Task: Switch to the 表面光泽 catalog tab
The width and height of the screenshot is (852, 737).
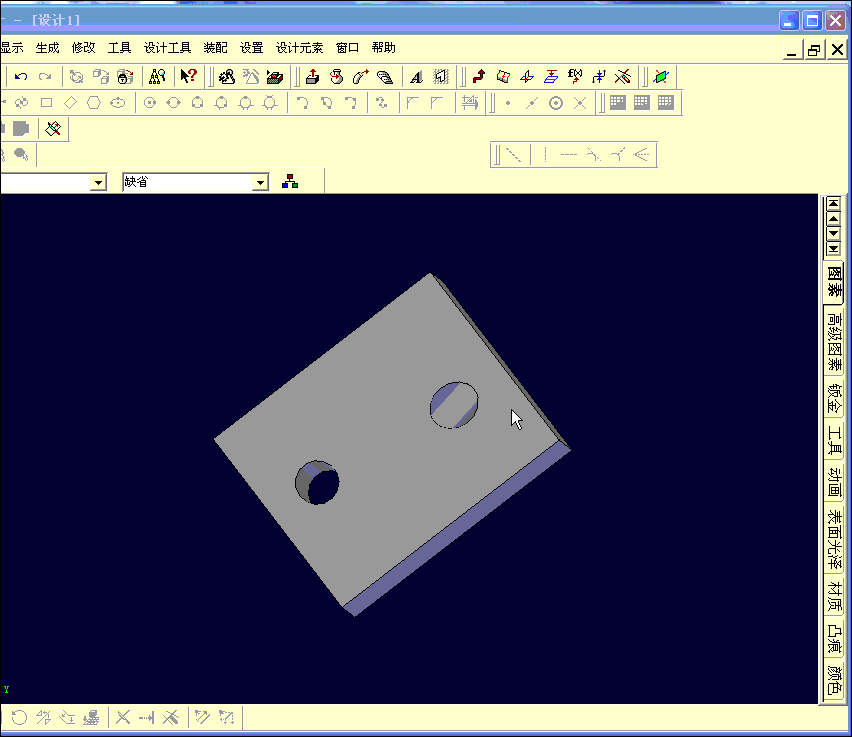Action: [x=834, y=540]
